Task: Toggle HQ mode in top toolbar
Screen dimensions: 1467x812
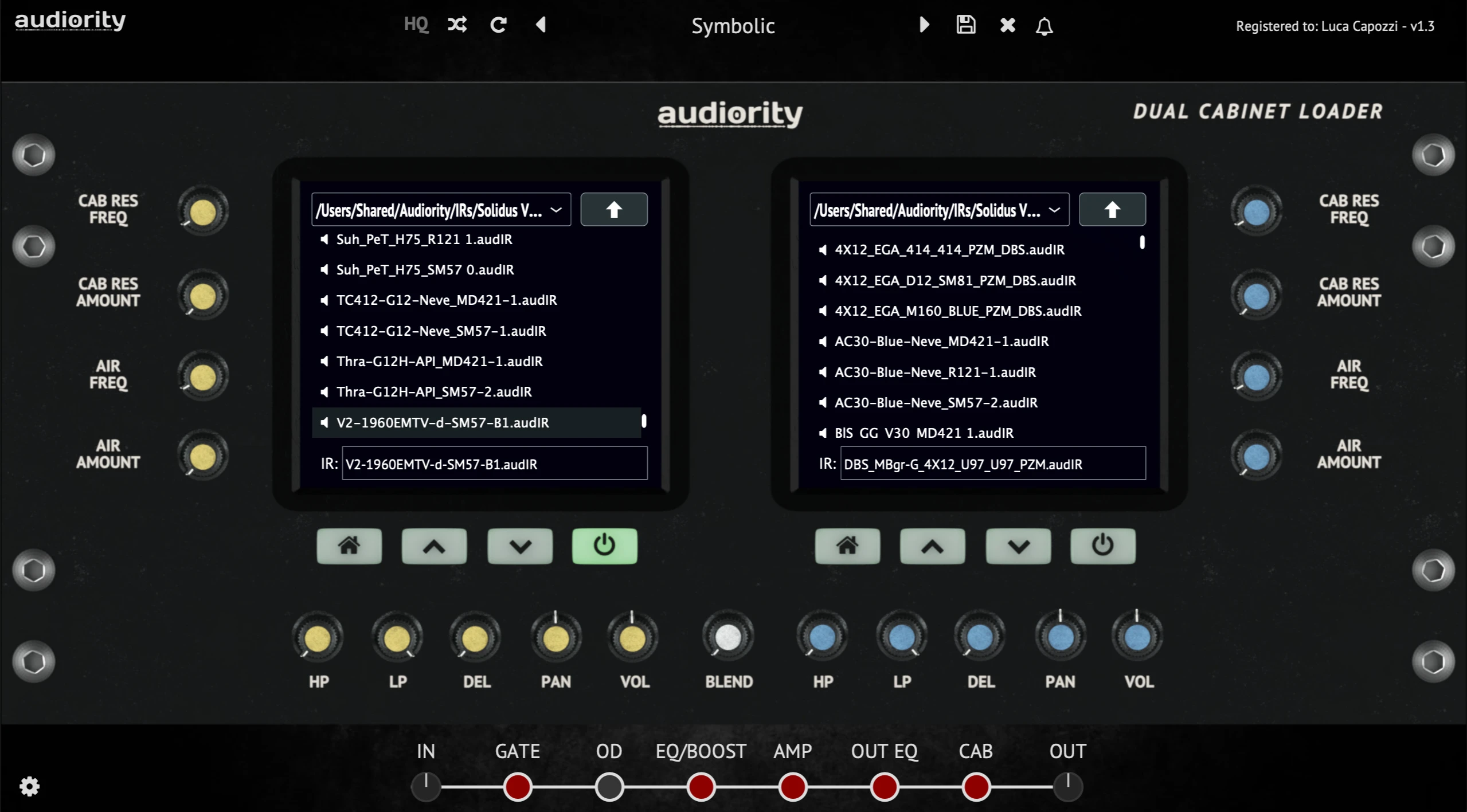Action: pyautogui.click(x=416, y=25)
